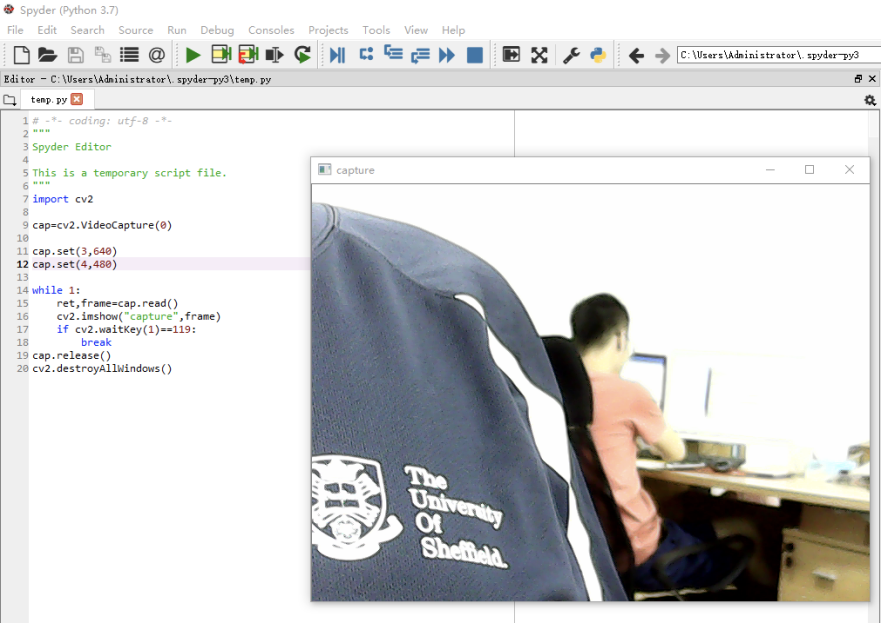Continue execution until next breakpoint
881x623 pixels.
pyautogui.click(x=447, y=55)
